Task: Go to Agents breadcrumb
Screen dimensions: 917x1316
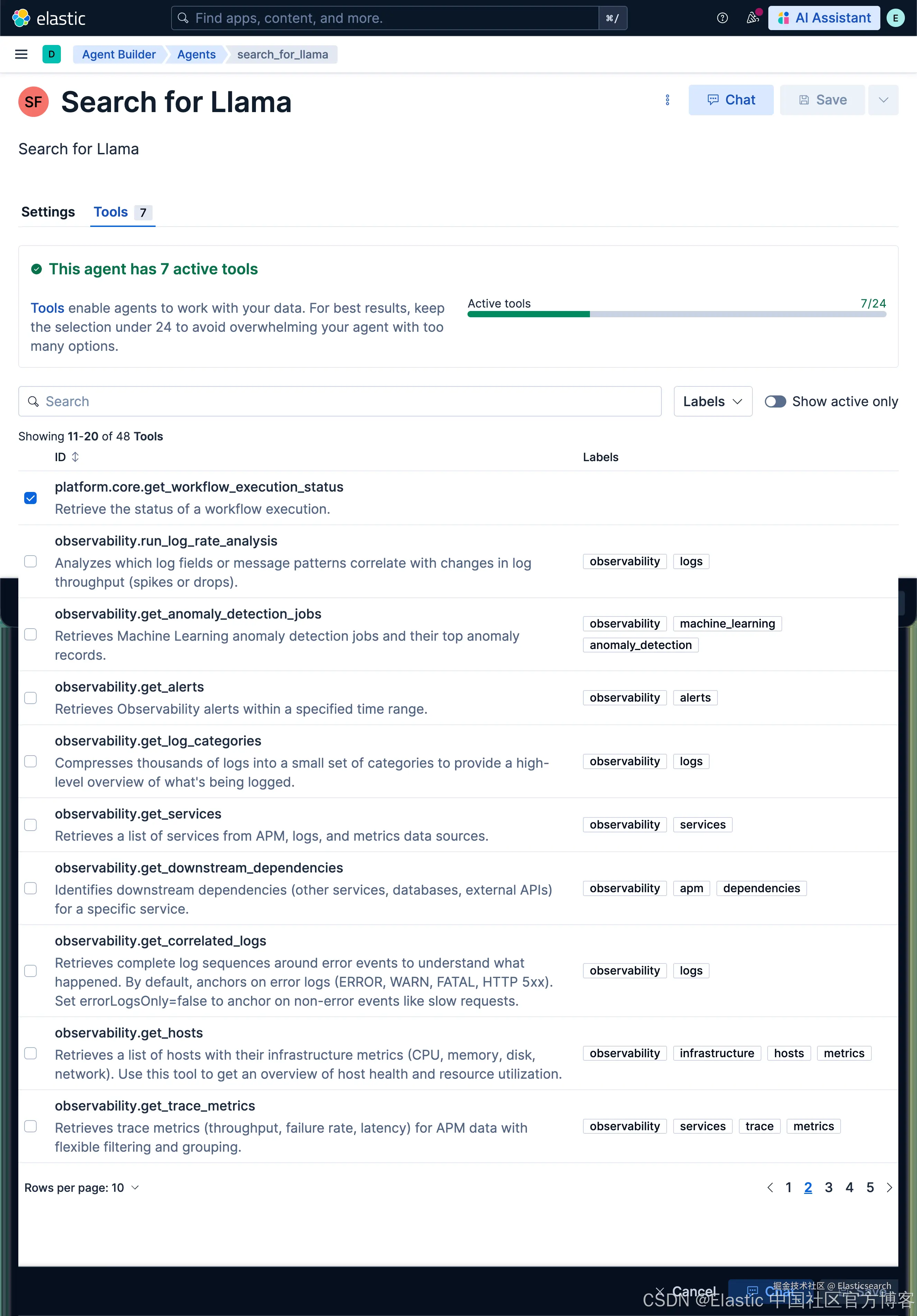Action: 196,54
